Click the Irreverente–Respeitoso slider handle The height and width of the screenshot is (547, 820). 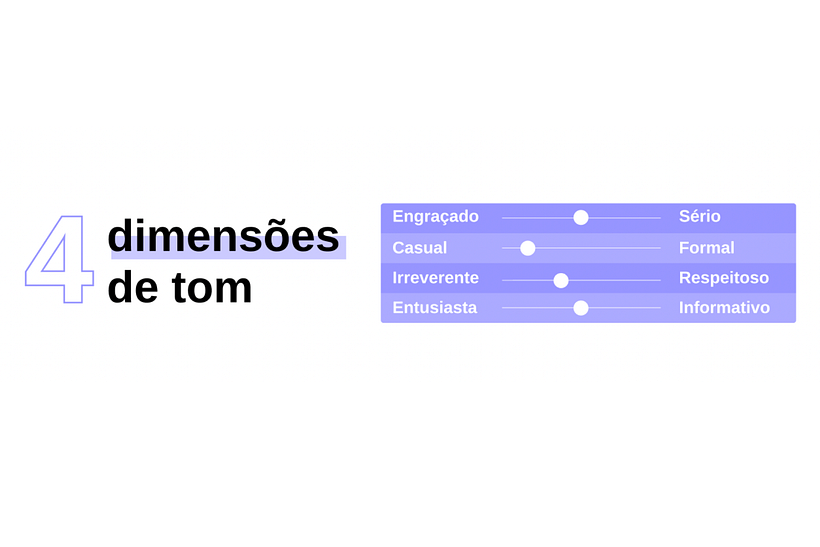(561, 280)
